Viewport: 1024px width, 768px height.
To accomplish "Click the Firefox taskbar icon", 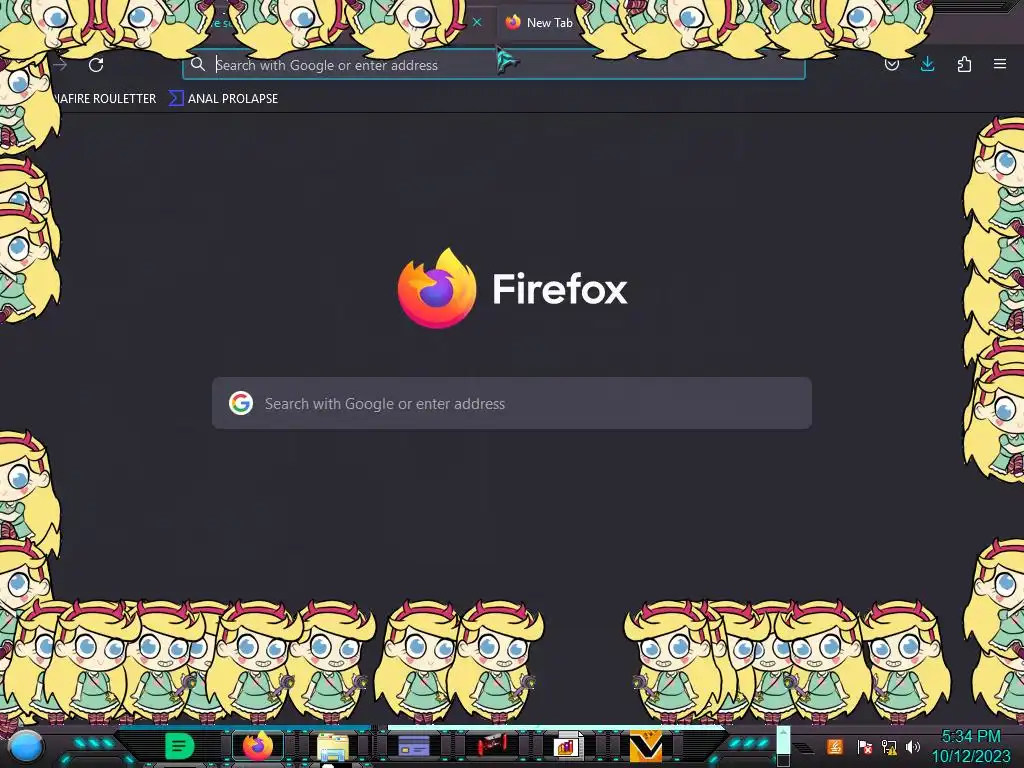I will click(x=257, y=746).
